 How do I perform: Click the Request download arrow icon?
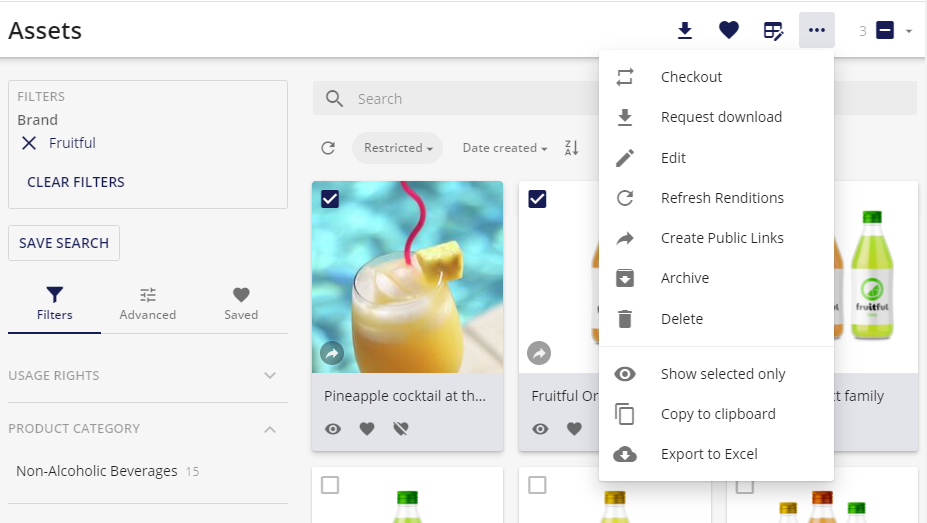(x=625, y=117)
